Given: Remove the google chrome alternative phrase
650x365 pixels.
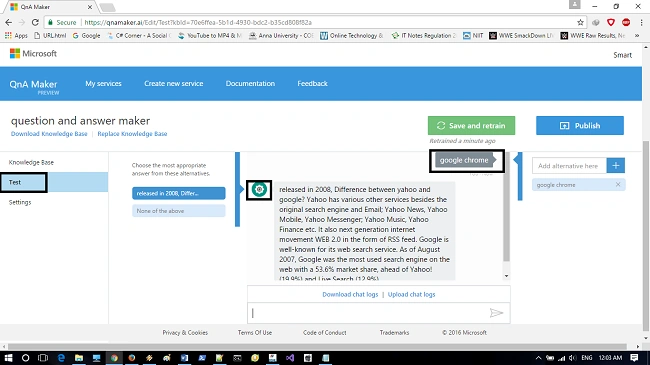Looking at the screenshot, I should click(x=618, y=185).
